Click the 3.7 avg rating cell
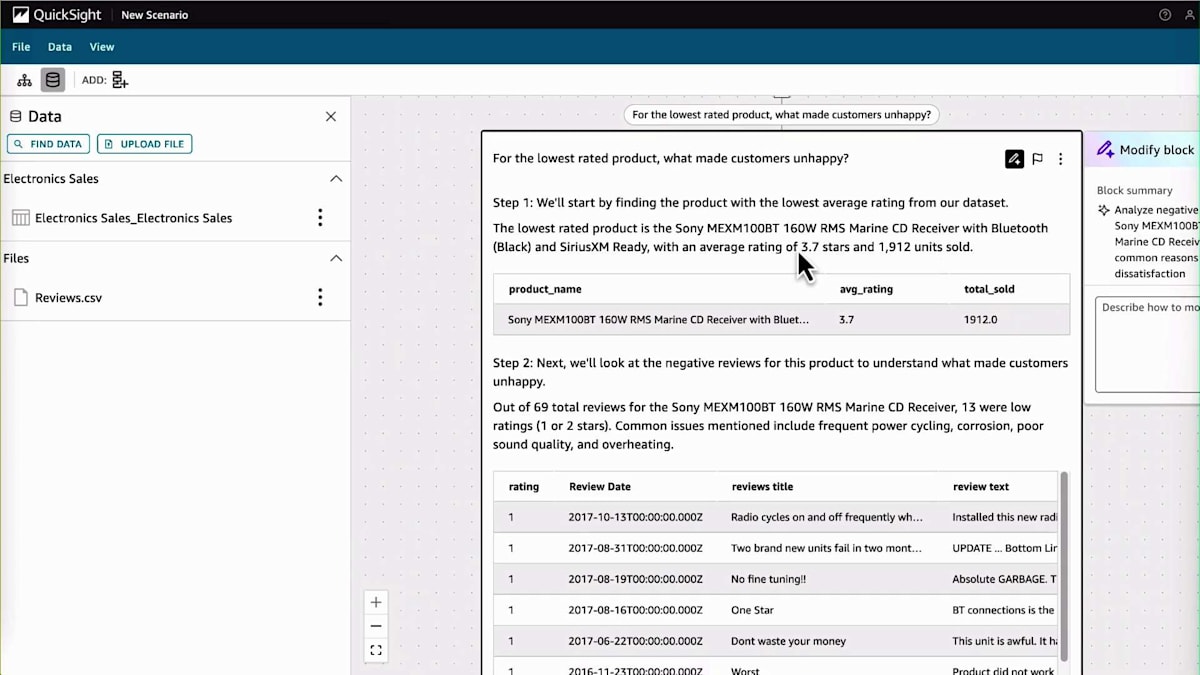Viewport: 1200px width, 675px height. pos(846,320)
